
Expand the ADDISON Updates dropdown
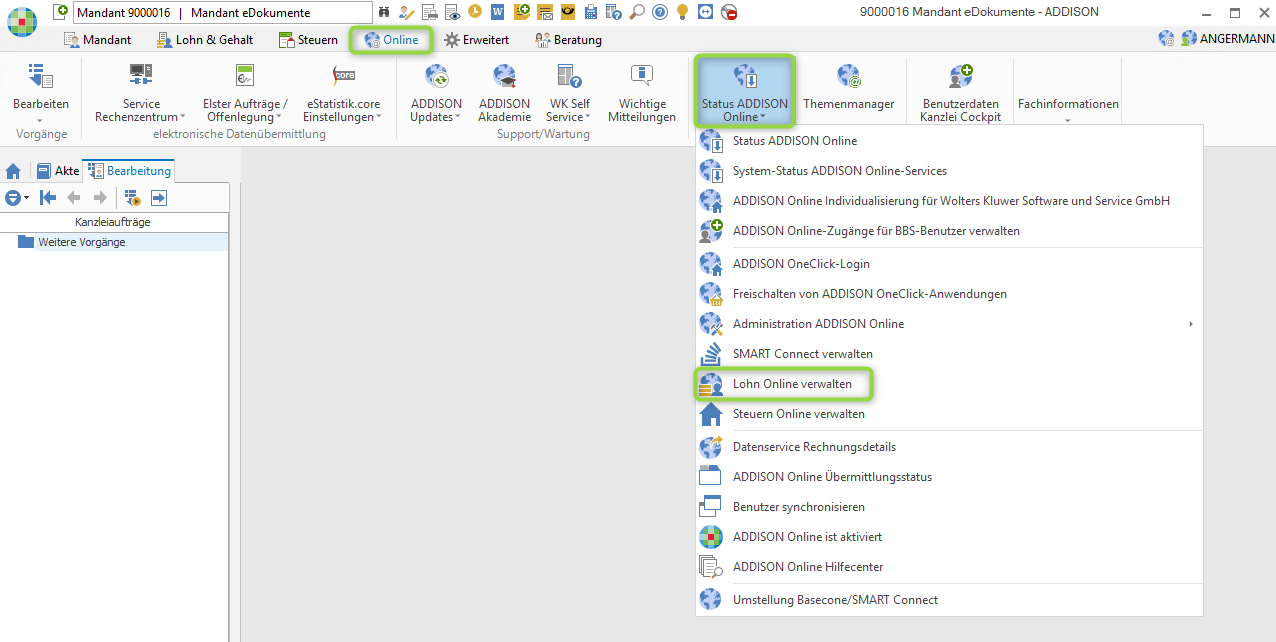coord(436,92)
